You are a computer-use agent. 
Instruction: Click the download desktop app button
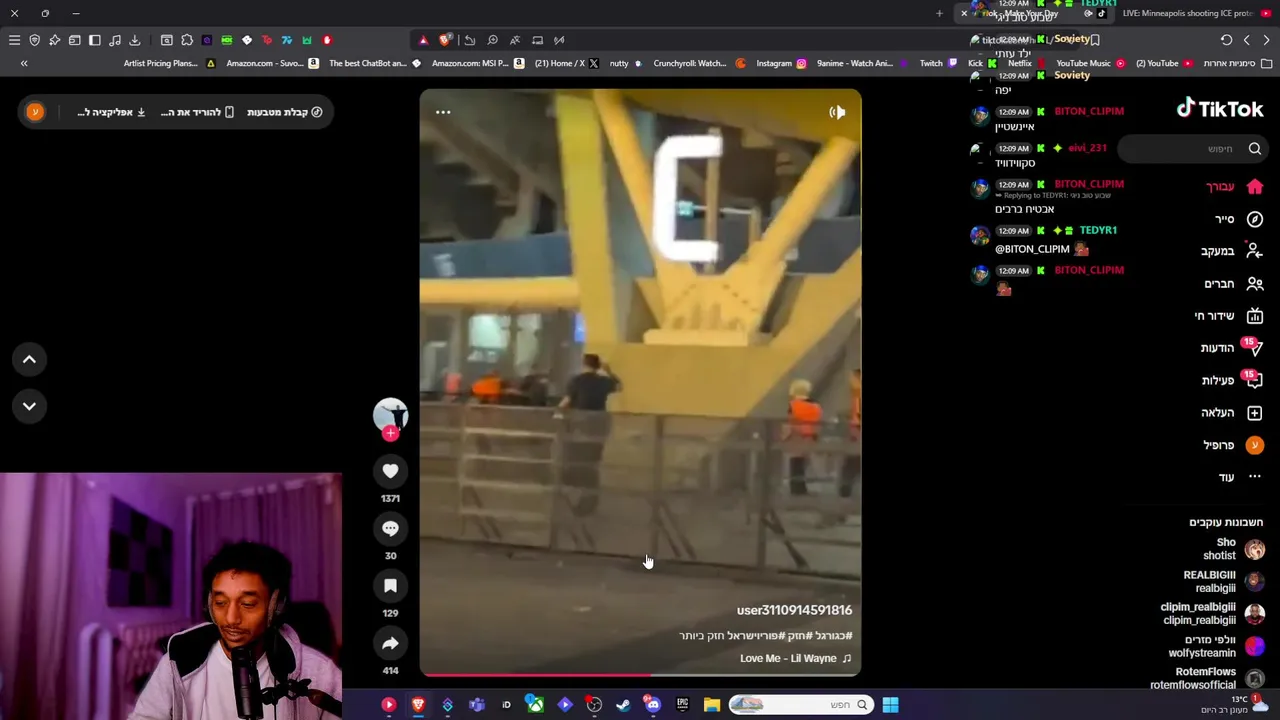point(112,112)
